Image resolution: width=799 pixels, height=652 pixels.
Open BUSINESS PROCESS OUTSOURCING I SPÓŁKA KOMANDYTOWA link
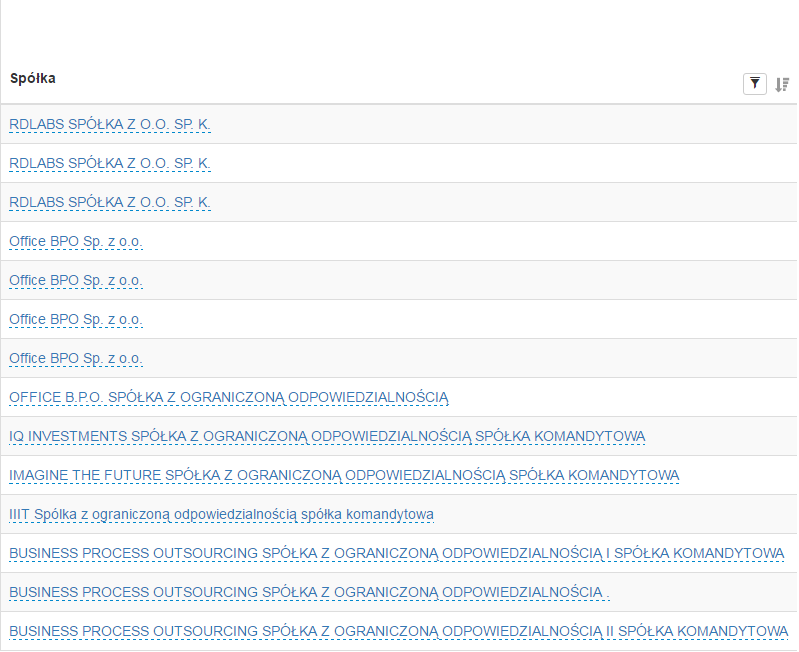(396, 554)
